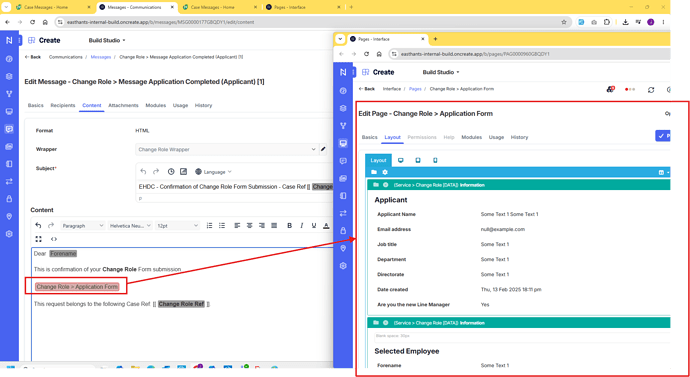Click the Change Role > Application Form placeholder

coord(77,287)
